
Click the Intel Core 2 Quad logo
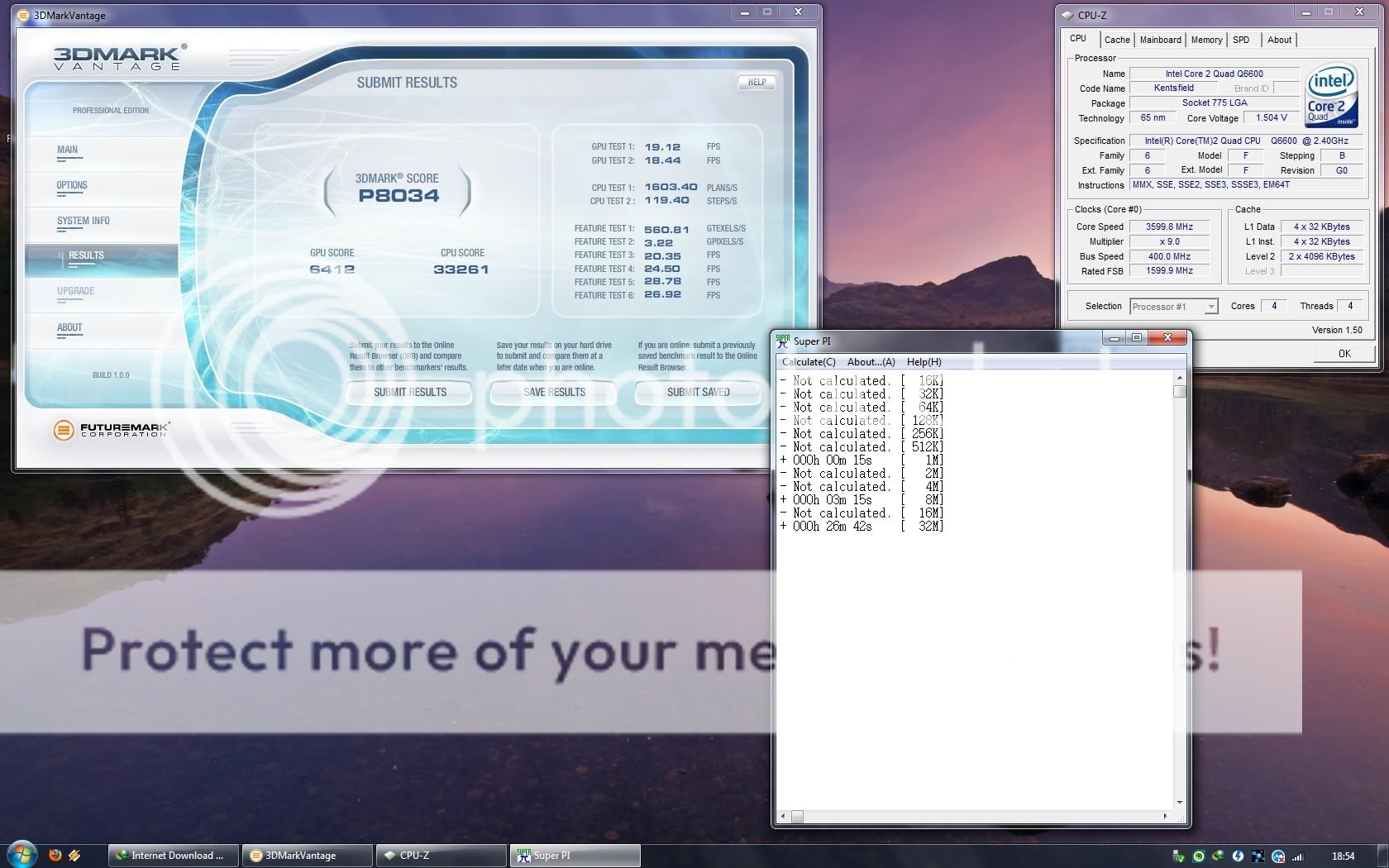[1330, 96]
